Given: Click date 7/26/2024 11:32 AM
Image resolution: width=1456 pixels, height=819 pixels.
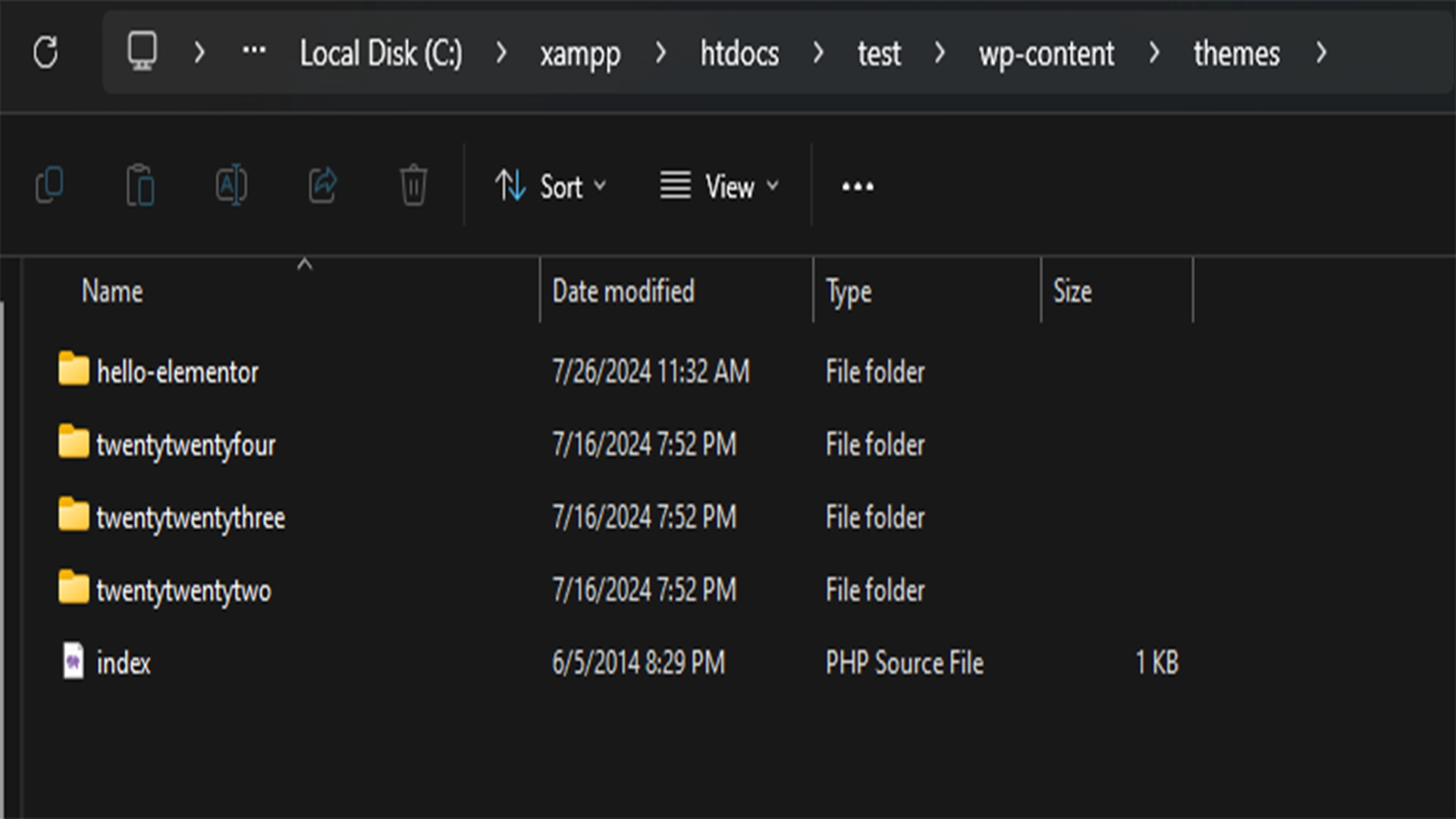Looking at the screenshot, I should pyautogui.click(x=651, y=372).
